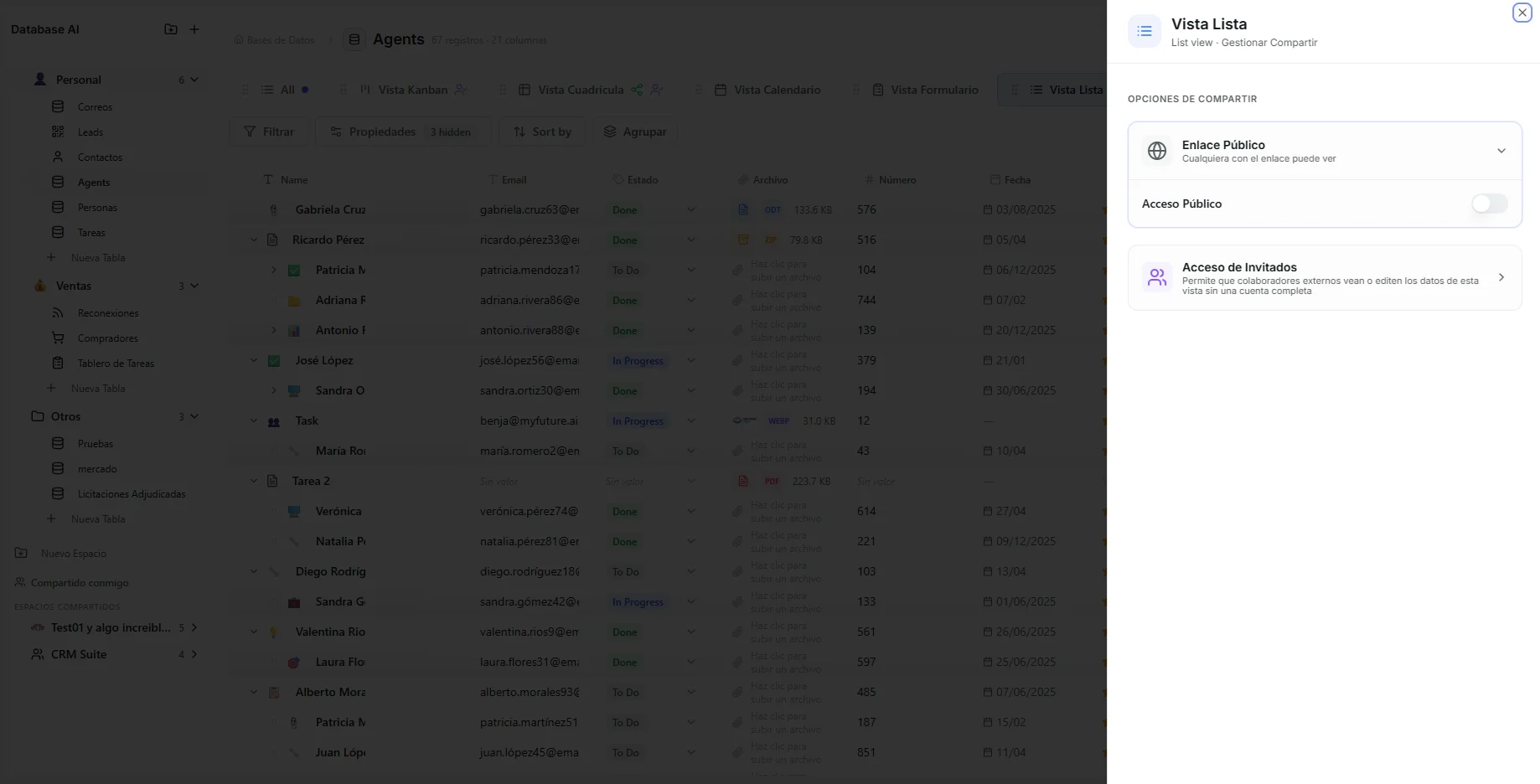
Task: Collapse the Ricardo Pérez row children
Action: click(x=254, y=240)
